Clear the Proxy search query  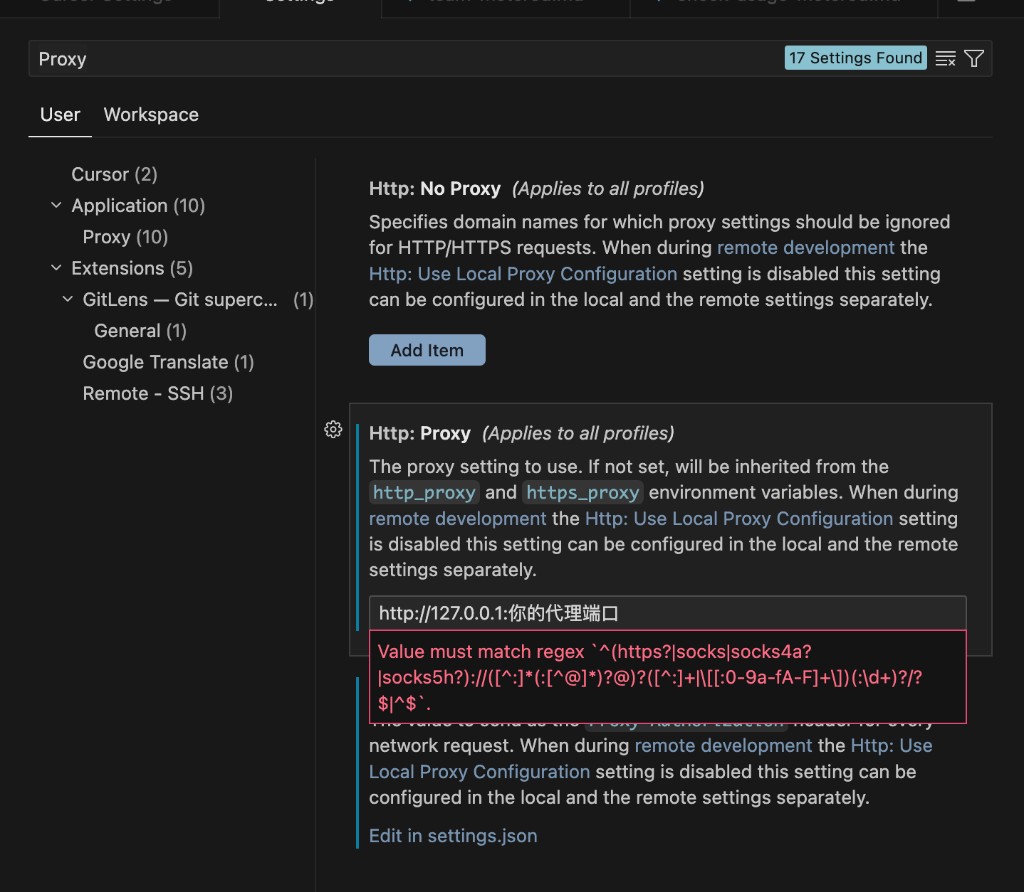click(x=944, y=58)
